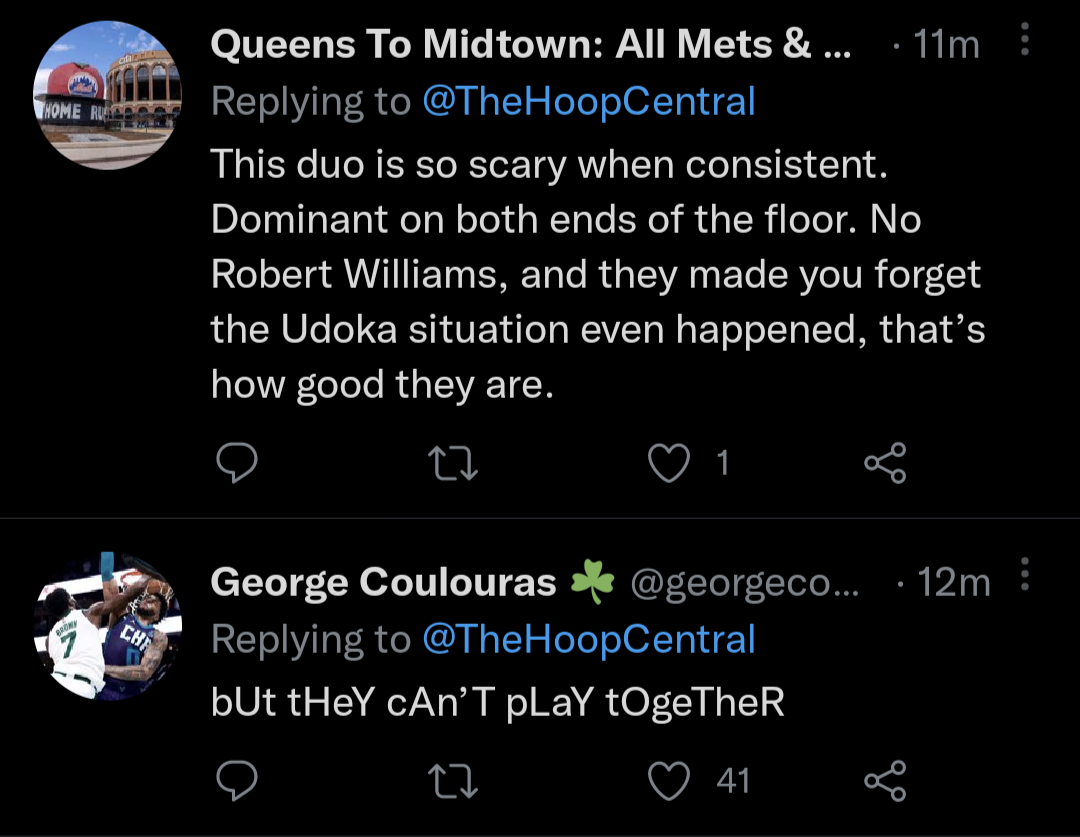
Task: Open more options for Queens To Midtown tweet
Action: pyautogui.click(x=1024, y=41)
